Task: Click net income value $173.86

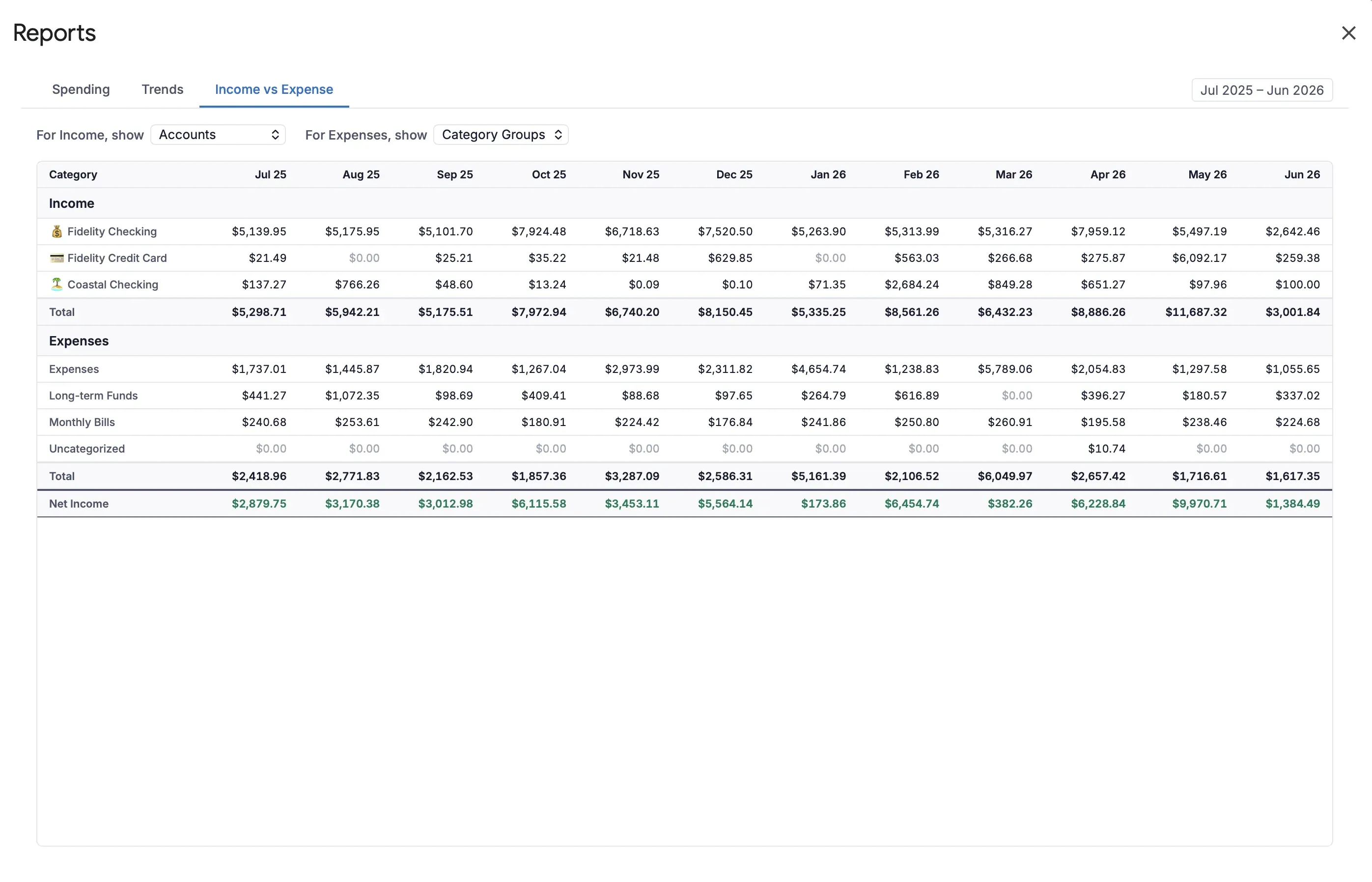Action: [x=823, y=504]
